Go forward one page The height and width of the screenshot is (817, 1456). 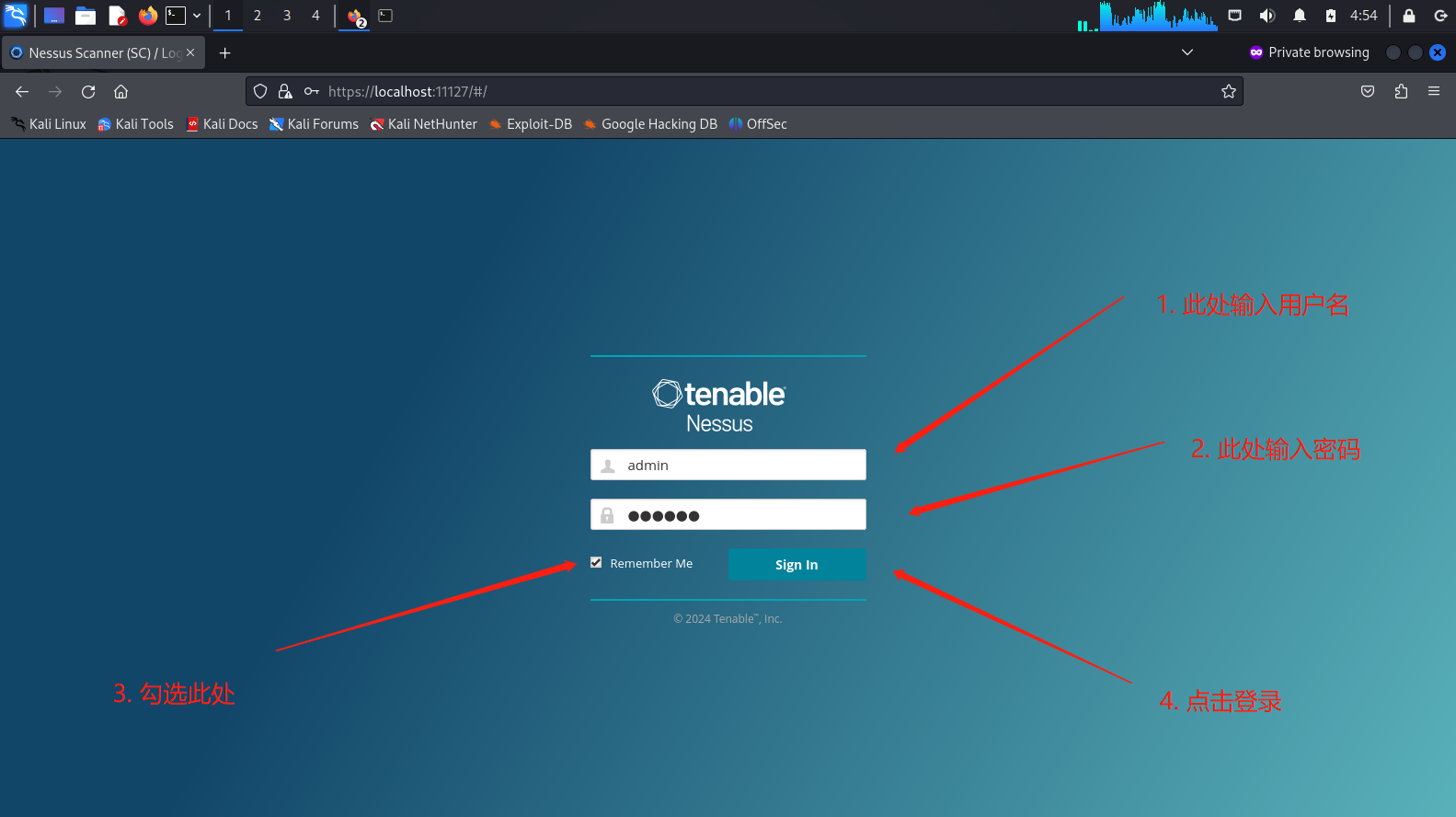coord(55,92)
